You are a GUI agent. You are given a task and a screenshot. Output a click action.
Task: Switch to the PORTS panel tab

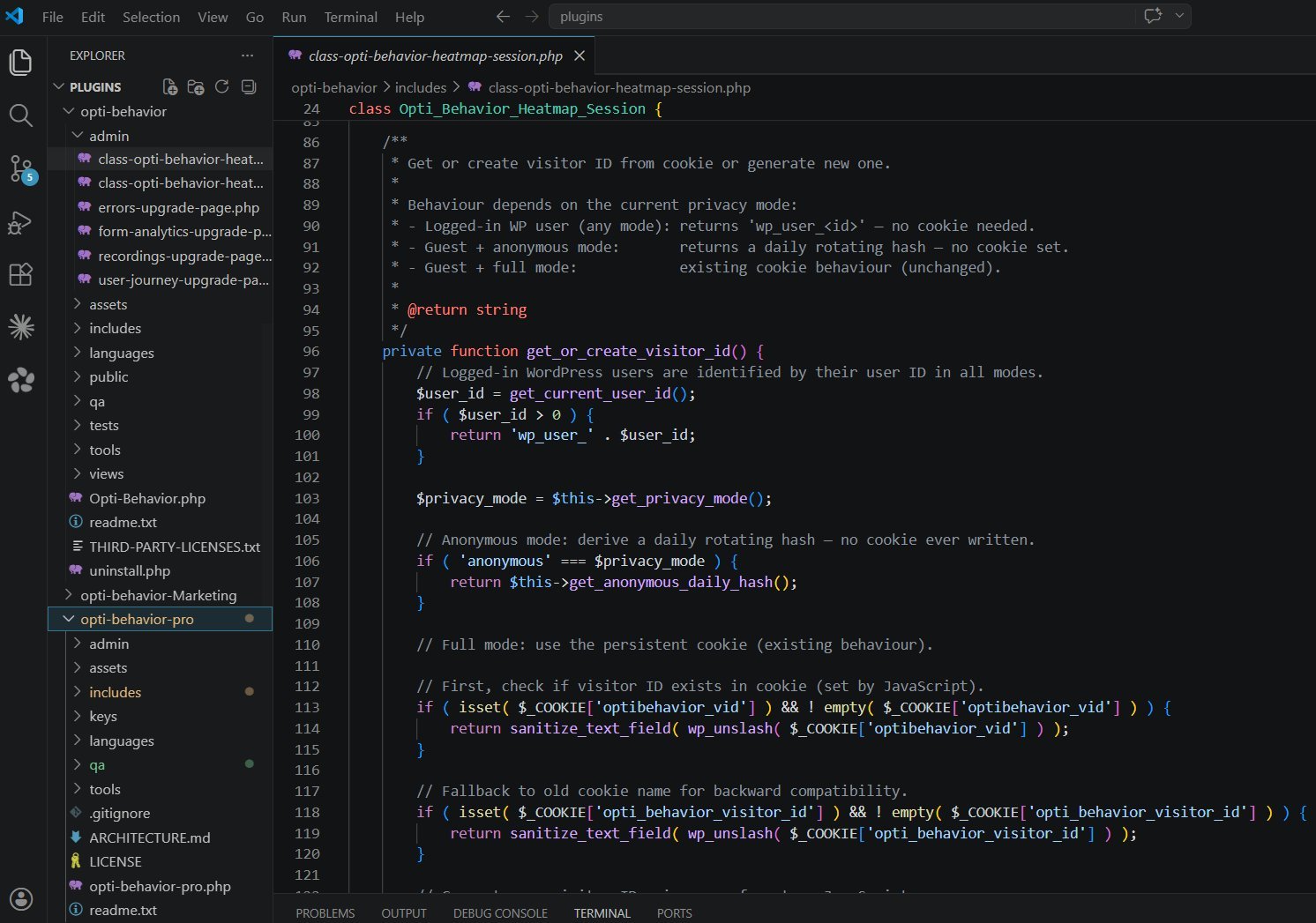coord(675,913)
